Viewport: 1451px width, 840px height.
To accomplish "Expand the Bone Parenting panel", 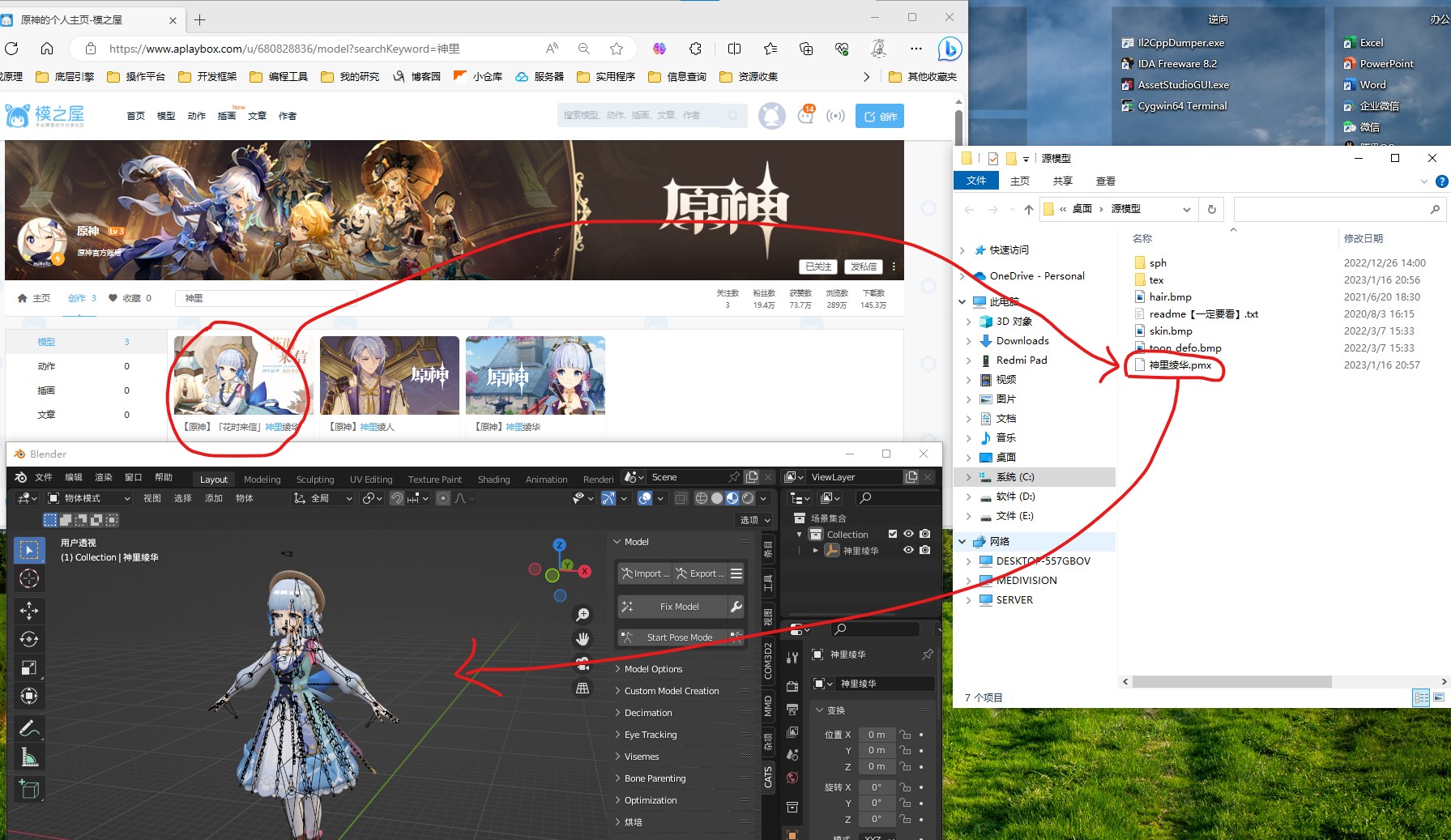I will 655,778.
